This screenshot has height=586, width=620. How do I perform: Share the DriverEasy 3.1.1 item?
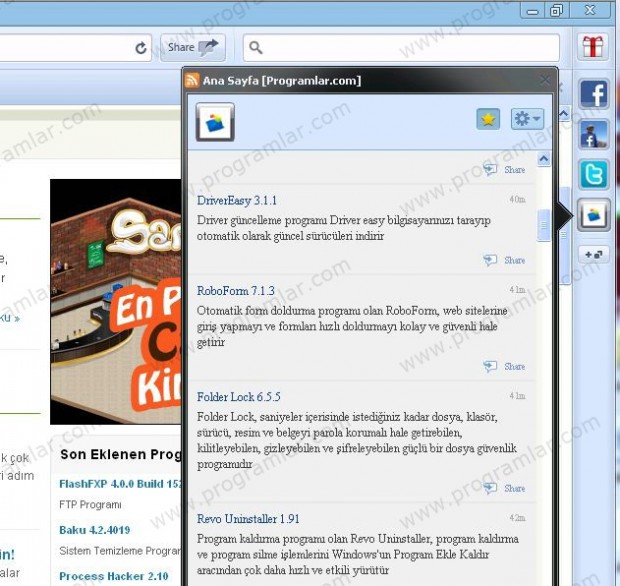505,260
